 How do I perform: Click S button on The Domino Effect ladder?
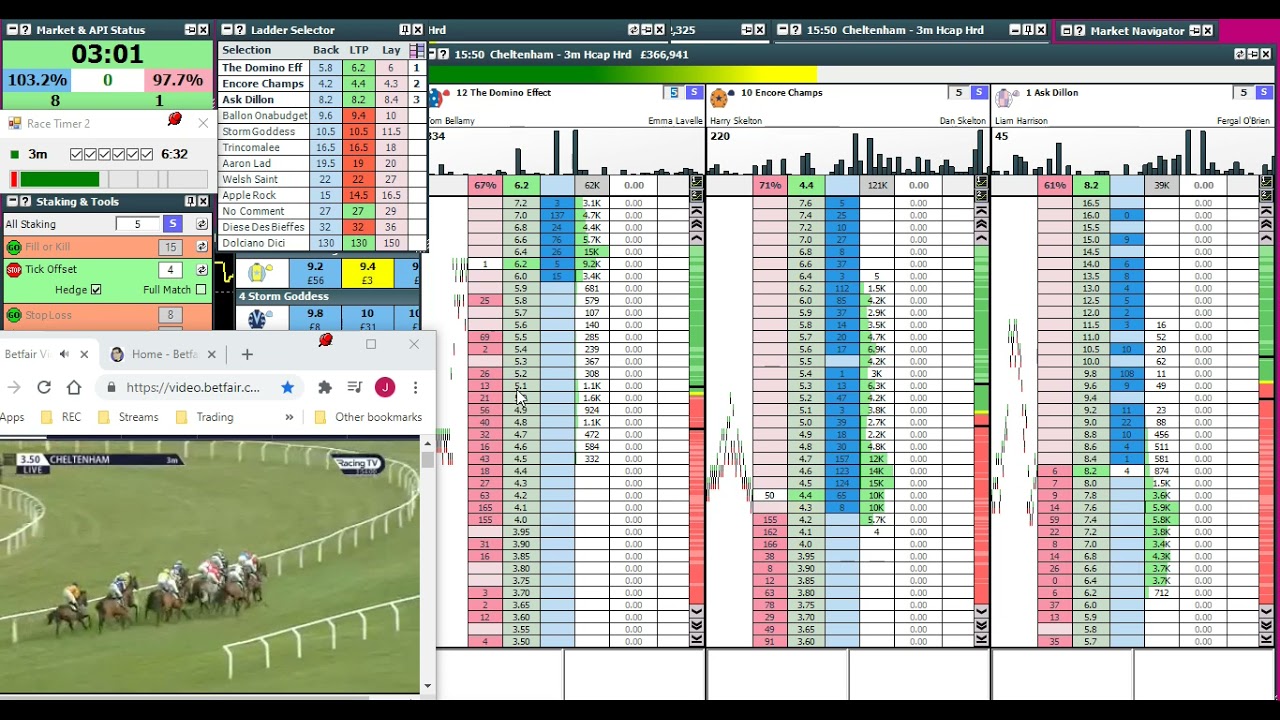(x=694, y=93)
